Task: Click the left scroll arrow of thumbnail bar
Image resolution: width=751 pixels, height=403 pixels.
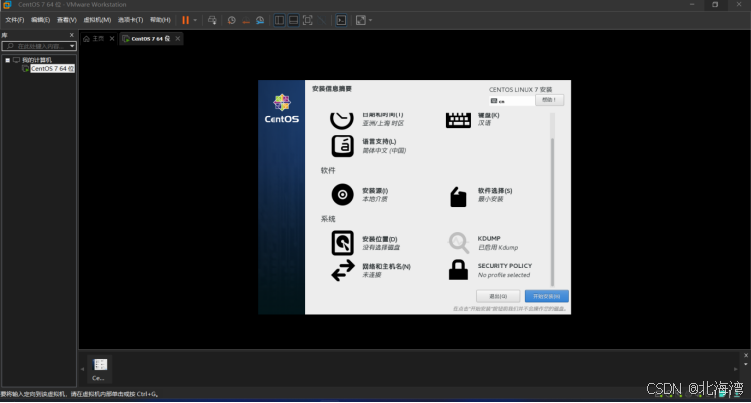Action: pyautogui.click(x=82, y=369)
